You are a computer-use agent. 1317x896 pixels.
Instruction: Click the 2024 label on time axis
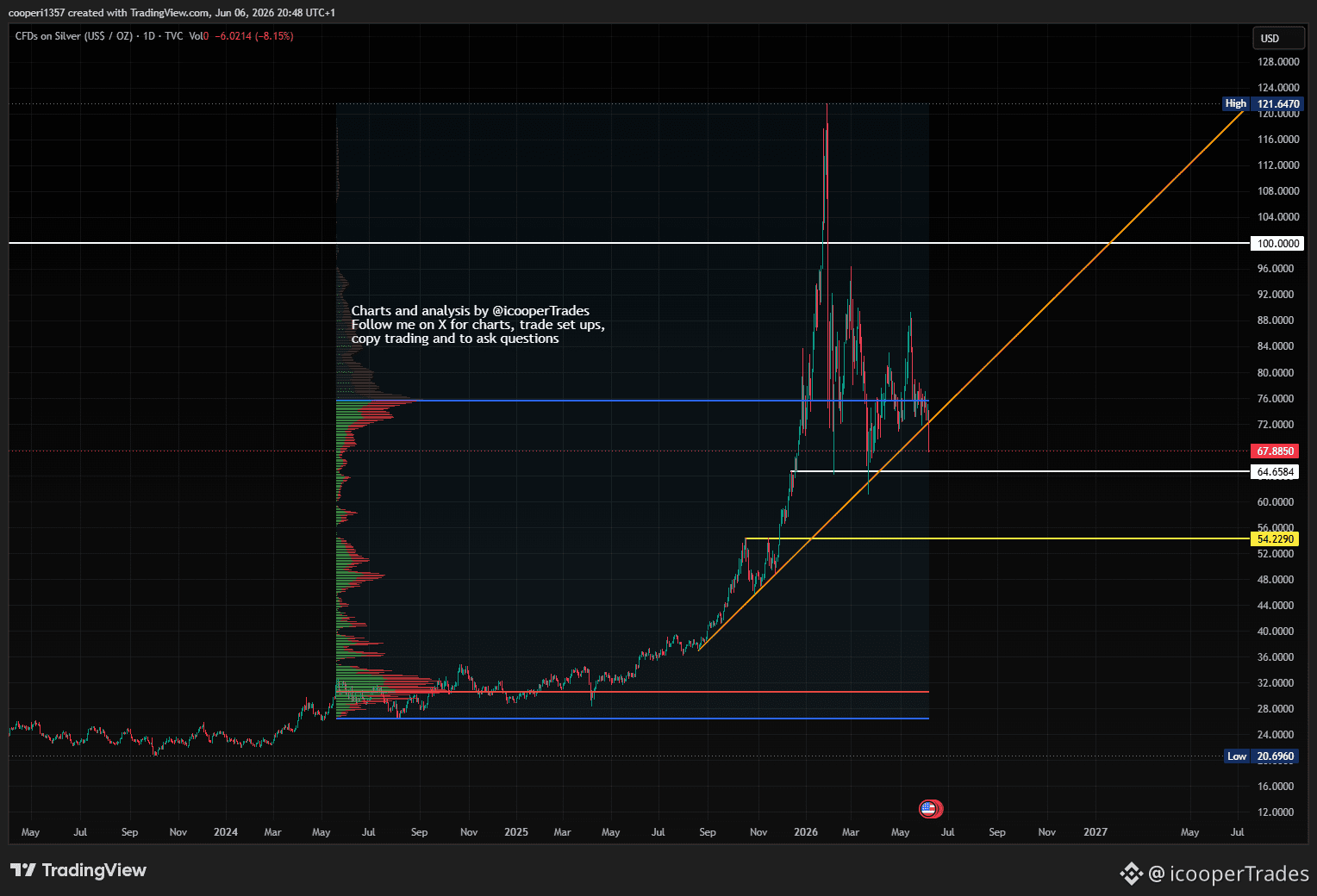tap(226, 832)
